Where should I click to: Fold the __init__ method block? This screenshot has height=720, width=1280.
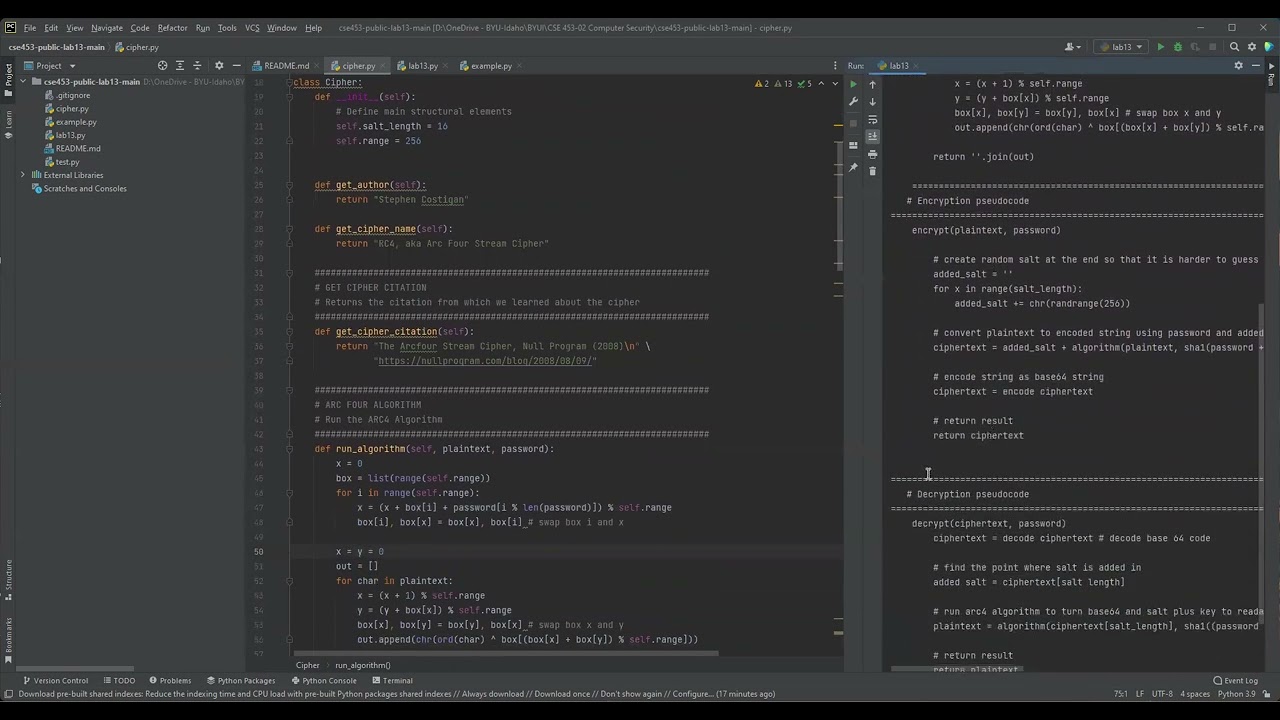pyautogui.click(x=290, y=97)
